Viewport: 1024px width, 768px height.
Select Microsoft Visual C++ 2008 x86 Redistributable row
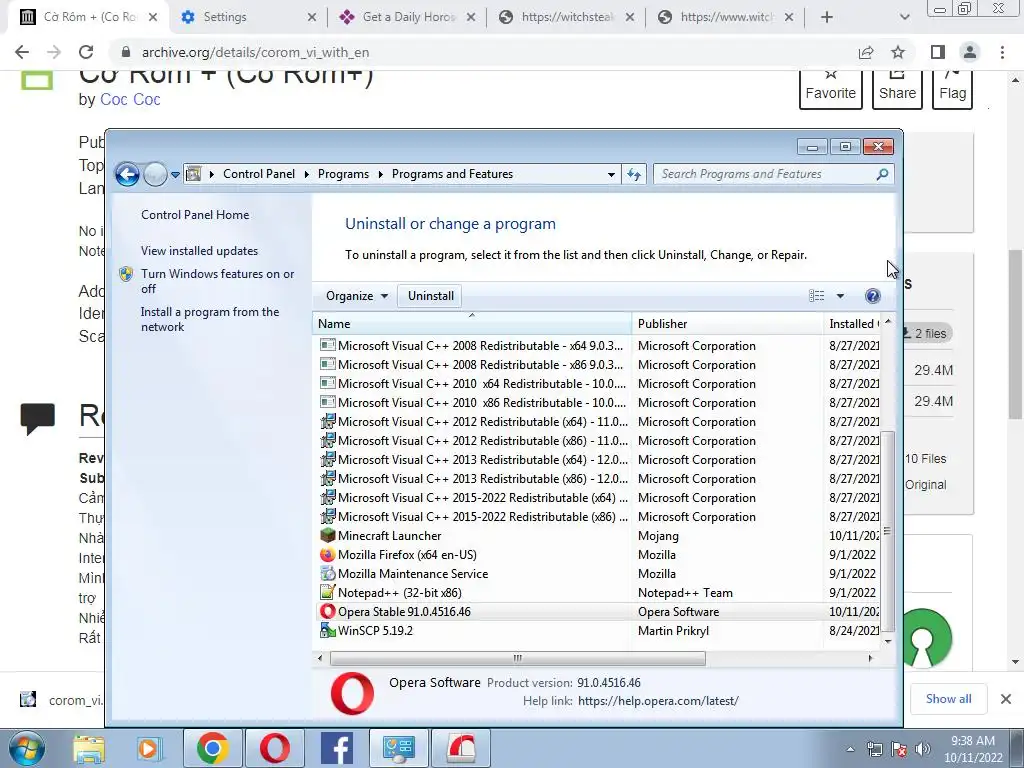click(599, 364)
